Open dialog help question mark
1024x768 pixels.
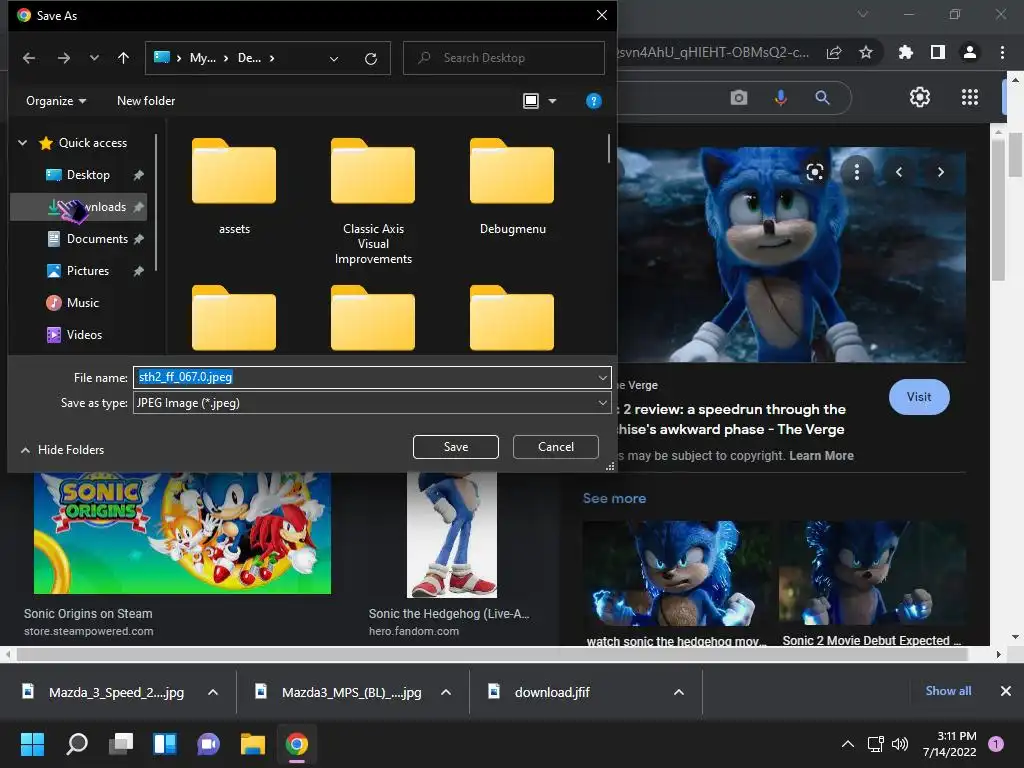[x=594, y=101]
